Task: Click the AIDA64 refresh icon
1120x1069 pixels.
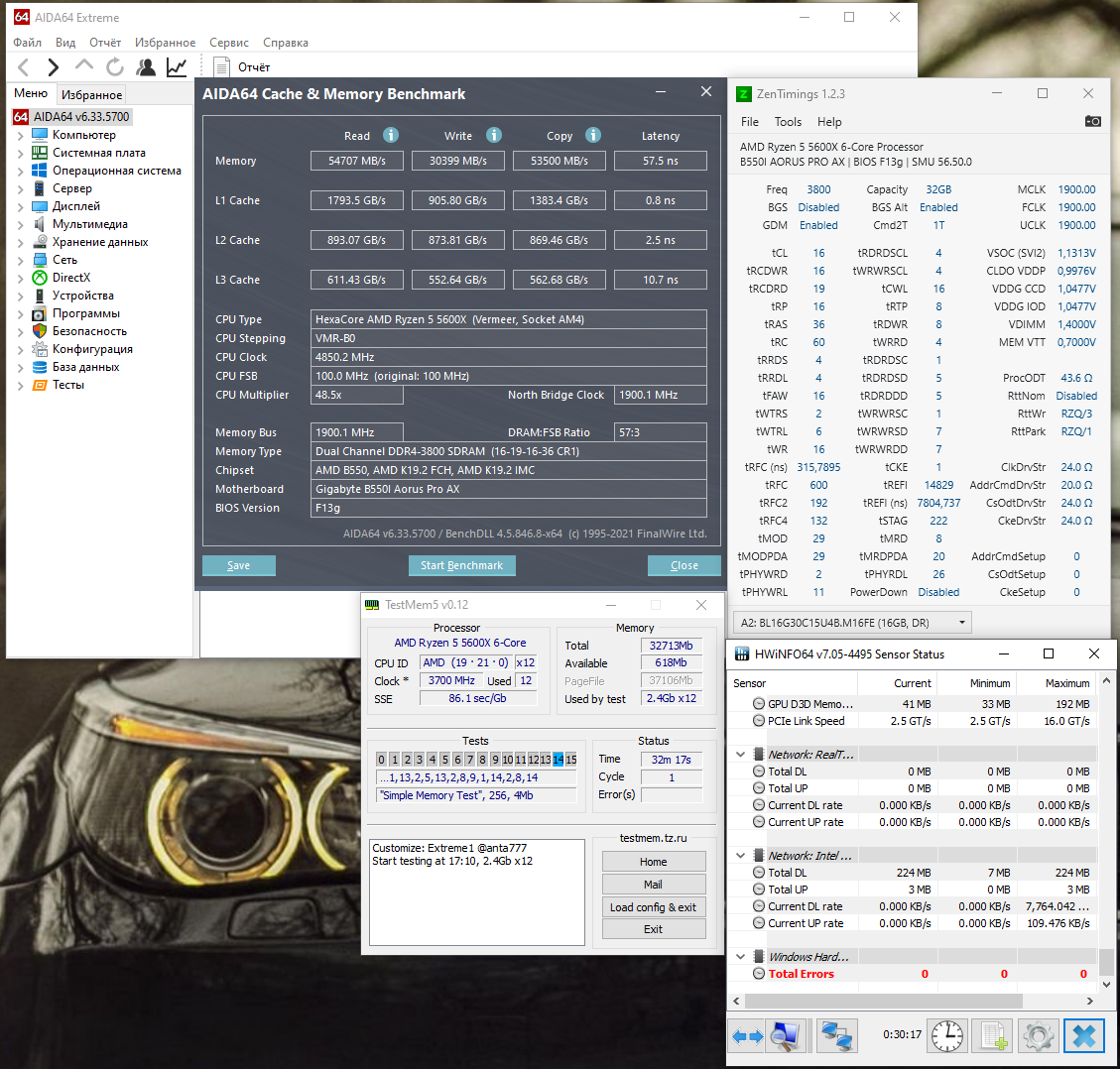Action: tap(114, 67)
